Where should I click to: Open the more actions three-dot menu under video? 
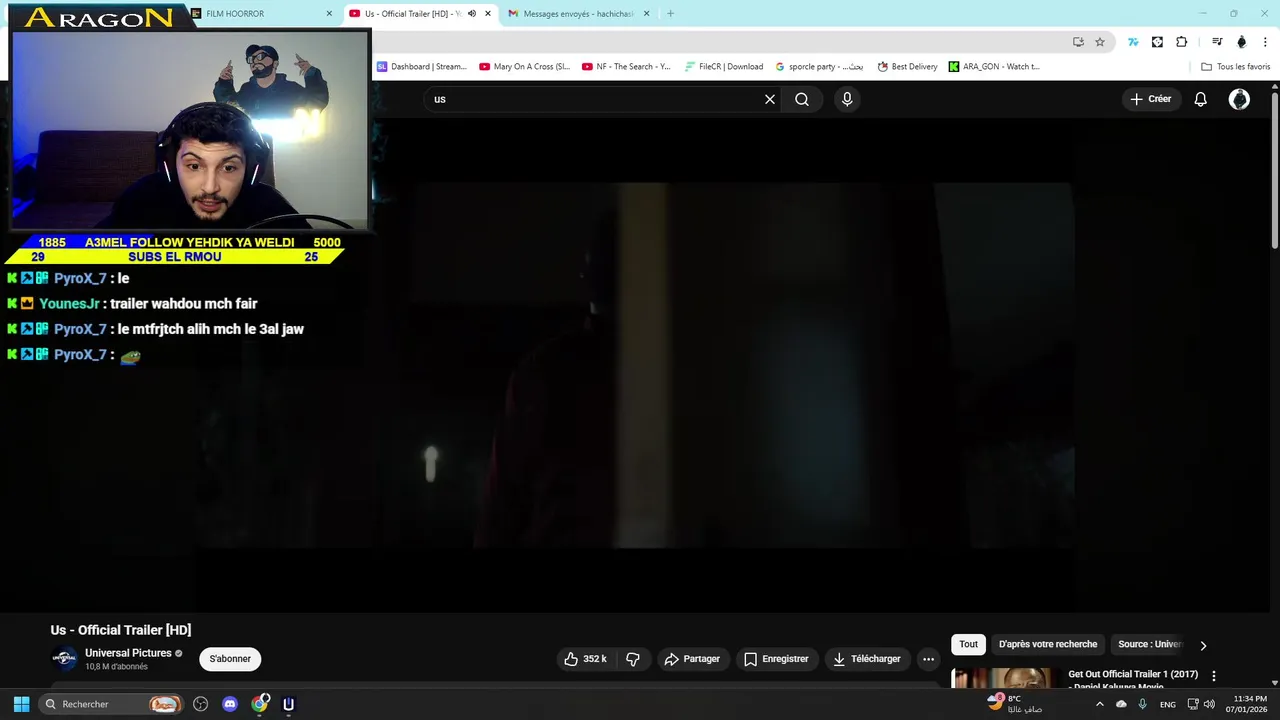pos(928,659)
